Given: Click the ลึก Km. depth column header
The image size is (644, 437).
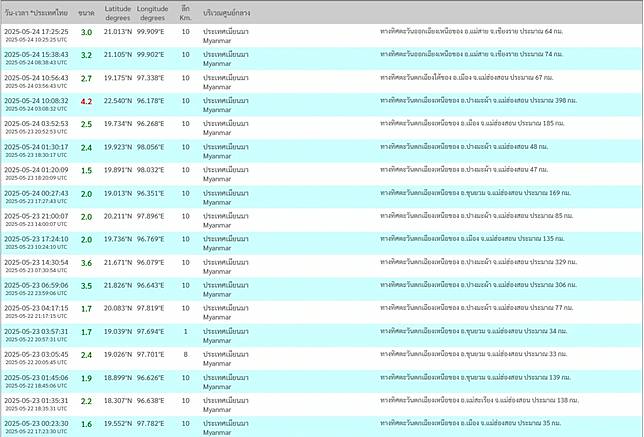Looking at the screenshot, I should 185,12.
